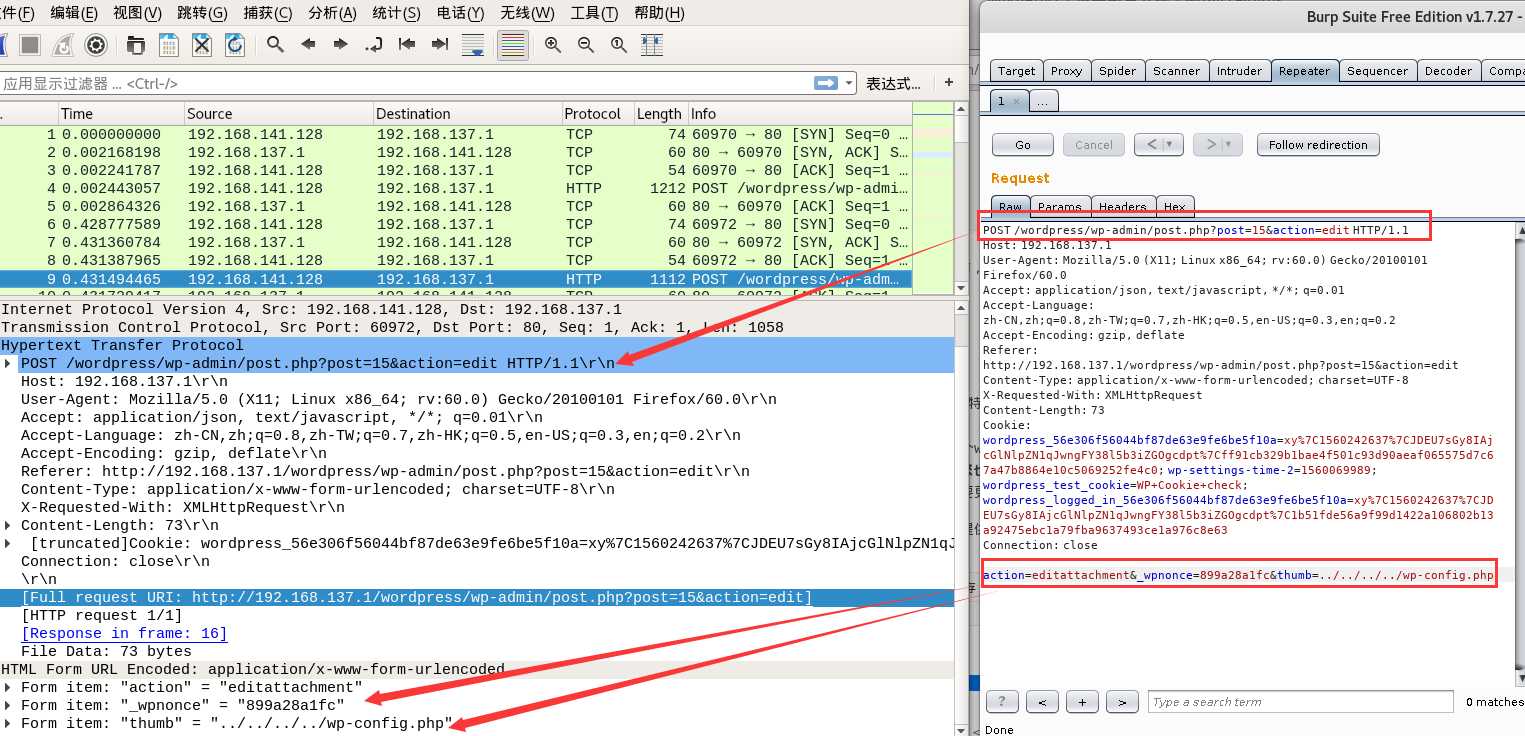Close the current capture file icon
Screen dimensions: 1525x736
202,45
